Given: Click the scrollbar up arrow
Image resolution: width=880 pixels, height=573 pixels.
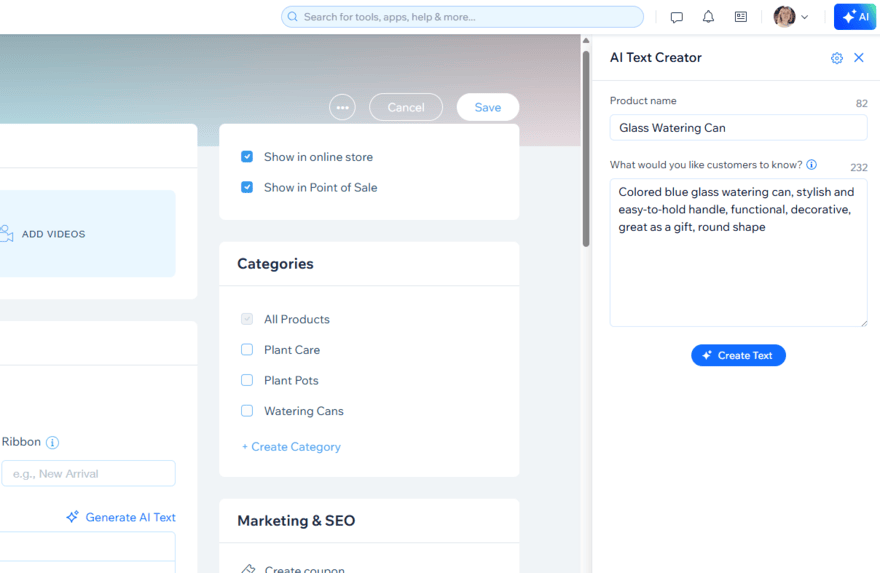Looking at the screenshot, I should pos(586,41).
